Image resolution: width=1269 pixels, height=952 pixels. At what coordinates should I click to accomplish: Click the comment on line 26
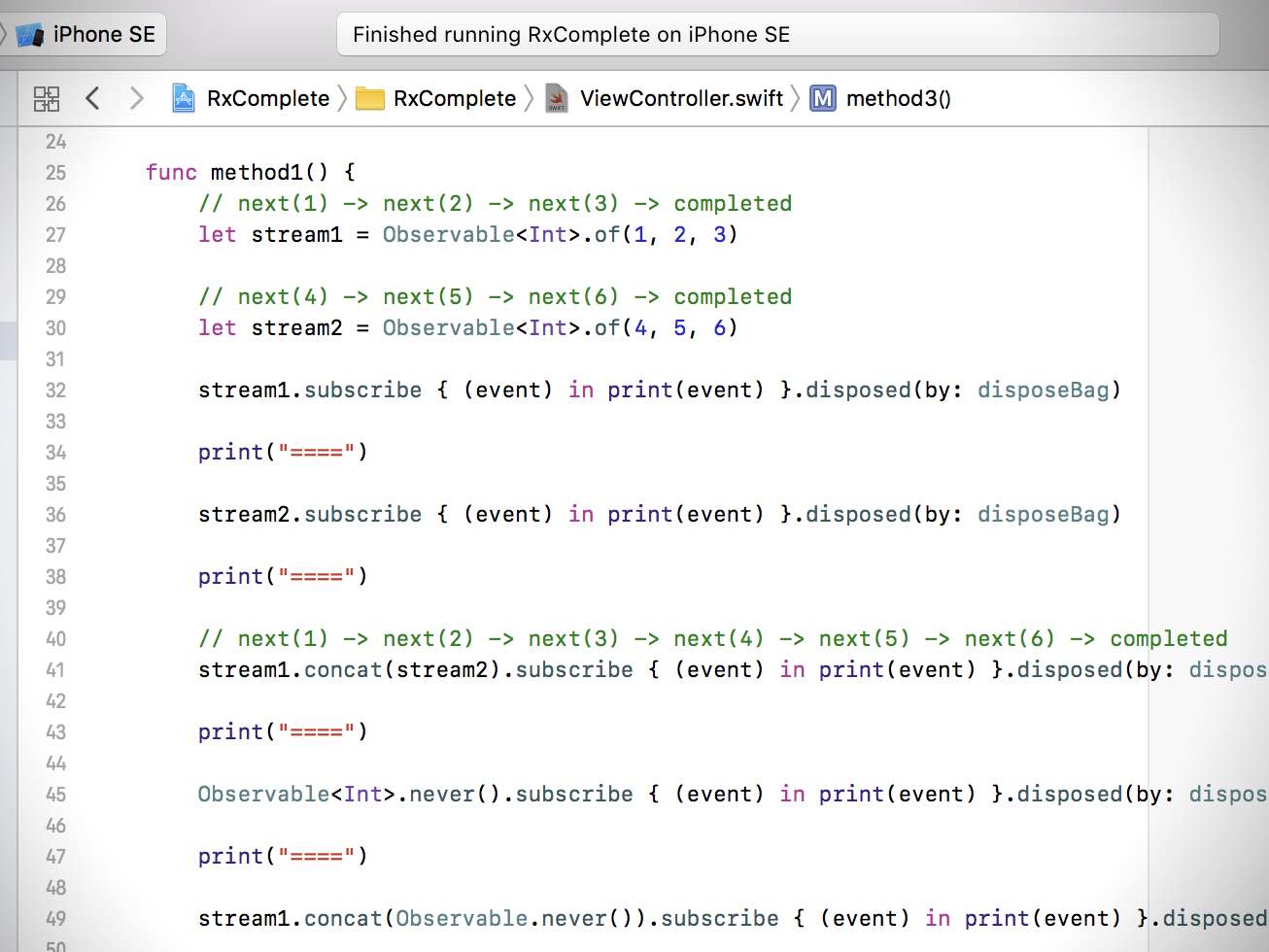click(496, 204)
